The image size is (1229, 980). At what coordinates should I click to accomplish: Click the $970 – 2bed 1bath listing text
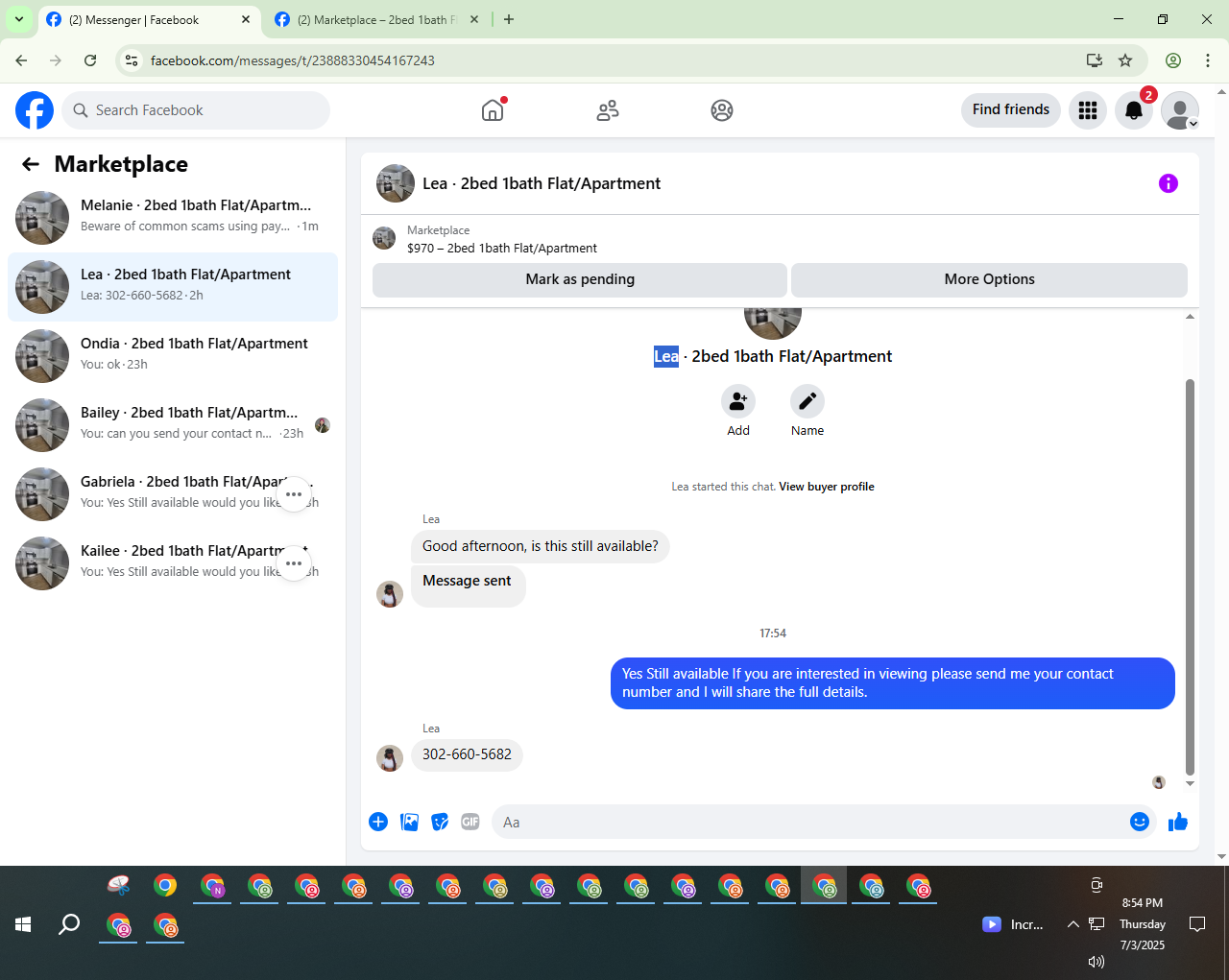[x=502, y=248]
